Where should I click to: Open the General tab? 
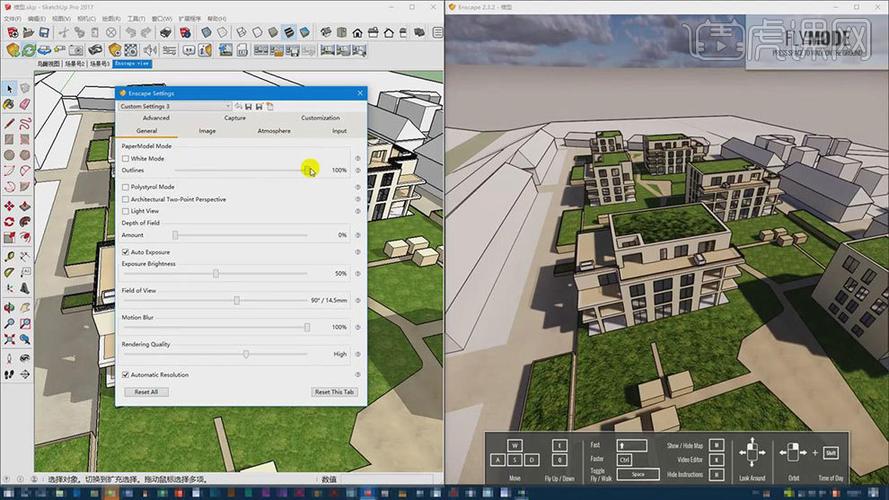pyautogui.click(x=146, y=131)
